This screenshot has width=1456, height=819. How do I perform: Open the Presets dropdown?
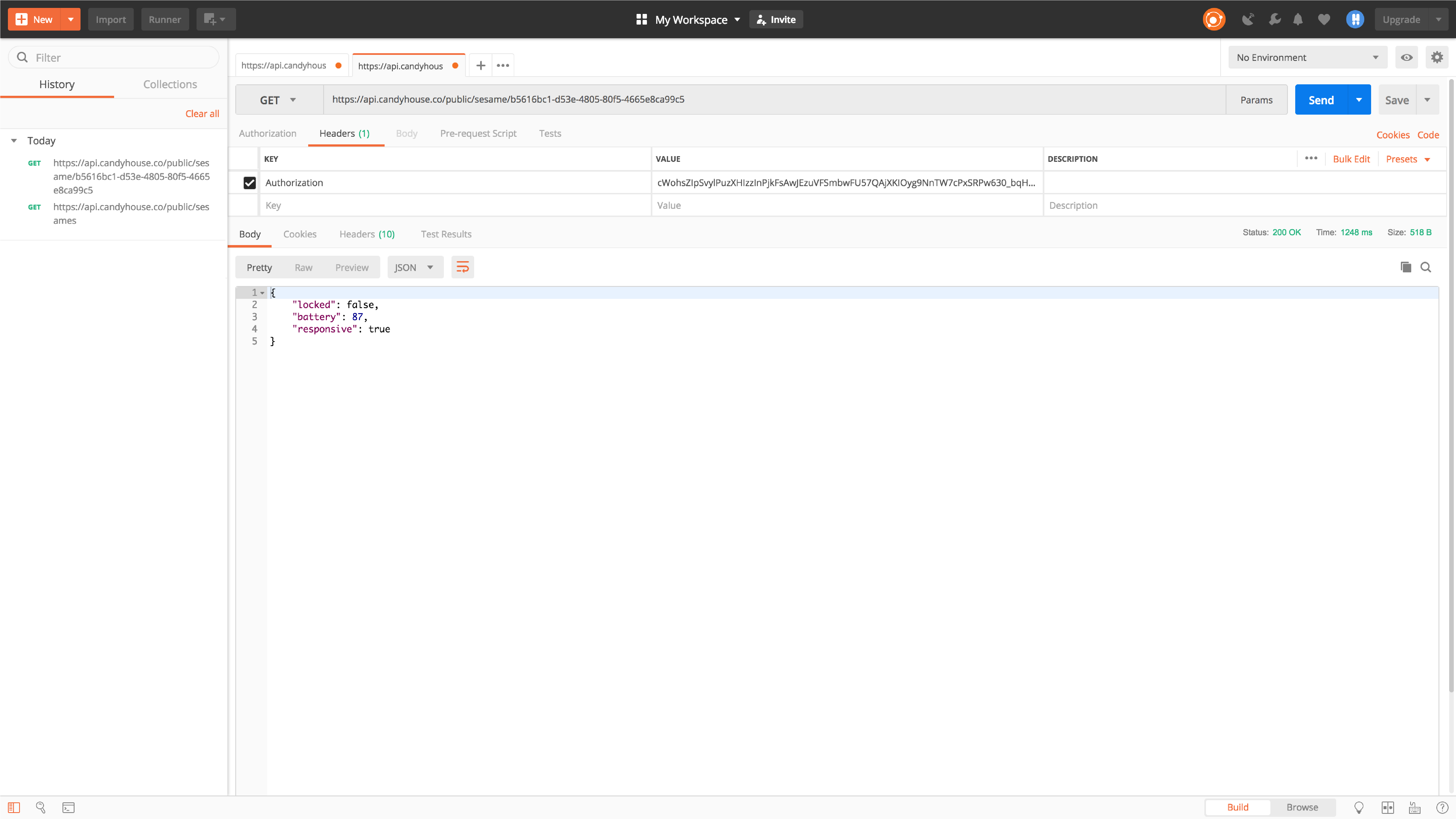pos(1408,159)
